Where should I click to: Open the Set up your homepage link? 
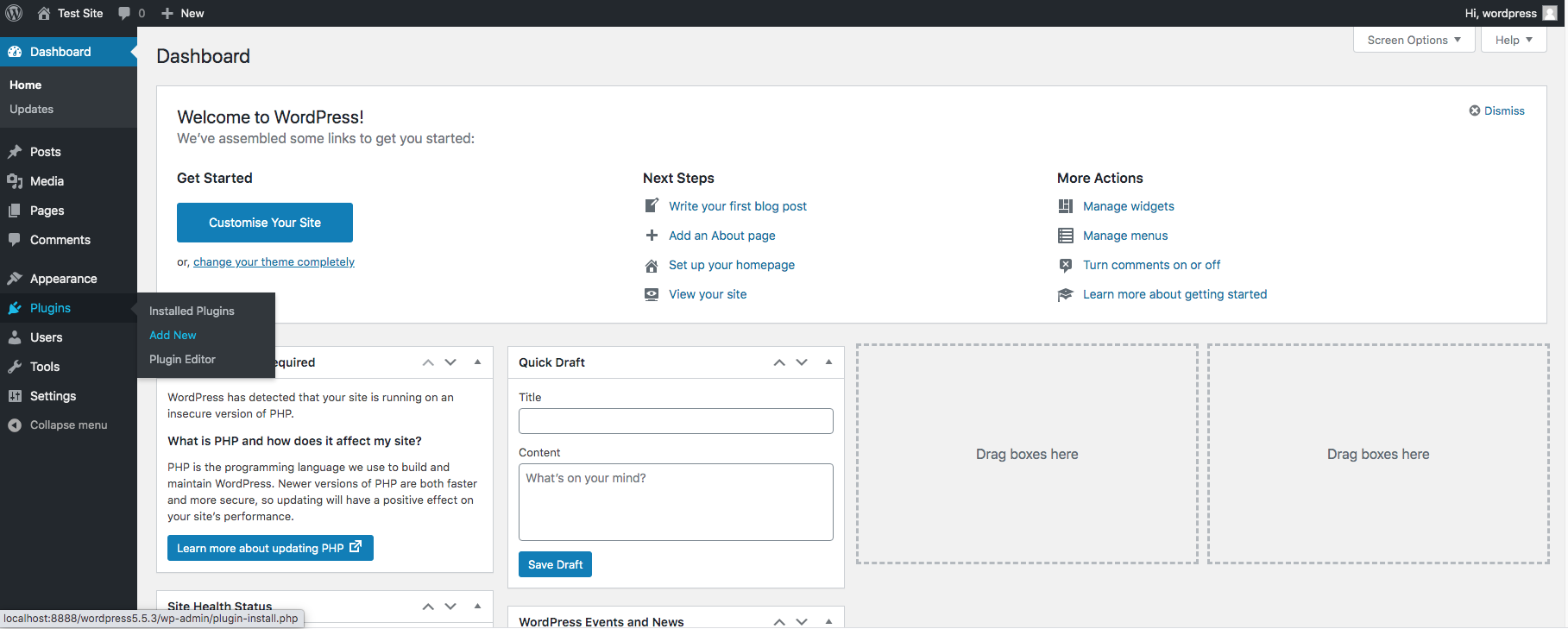click(732, 265)
